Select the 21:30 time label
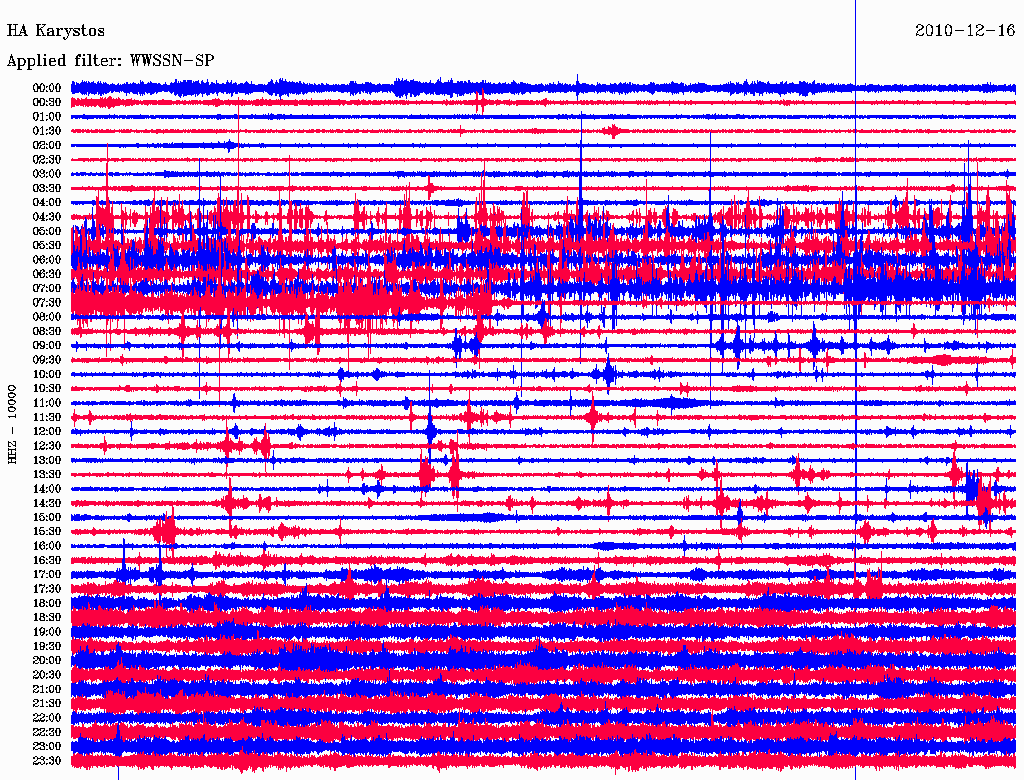The image size is (1024, 780). pos(46,704)
